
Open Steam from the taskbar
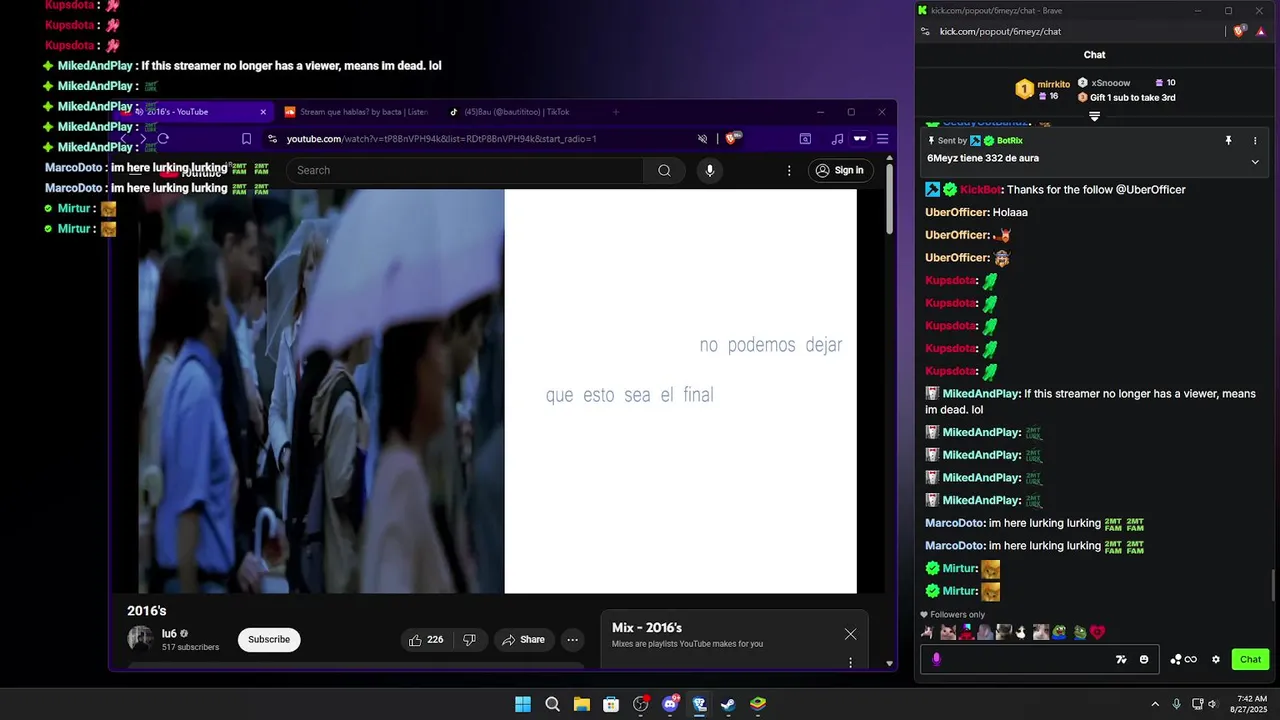click(x=729, y=704)
